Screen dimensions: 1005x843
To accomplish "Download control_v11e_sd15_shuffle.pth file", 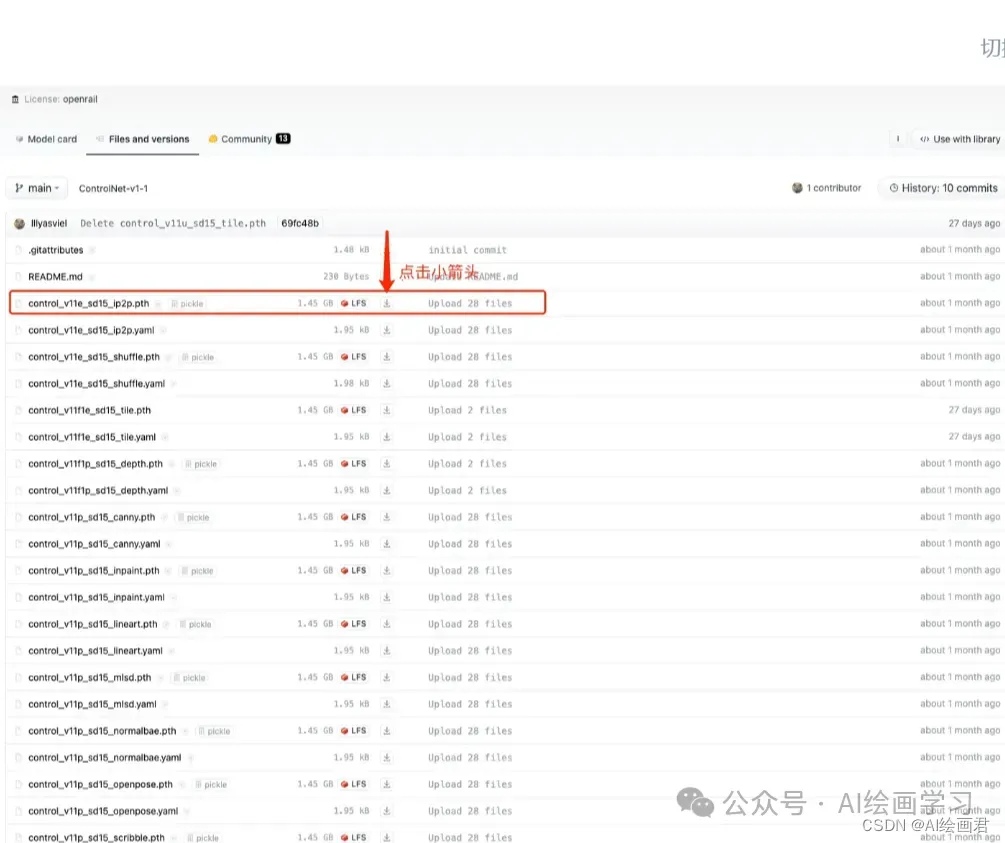I will pyautogui.click(x=386, y=356).
